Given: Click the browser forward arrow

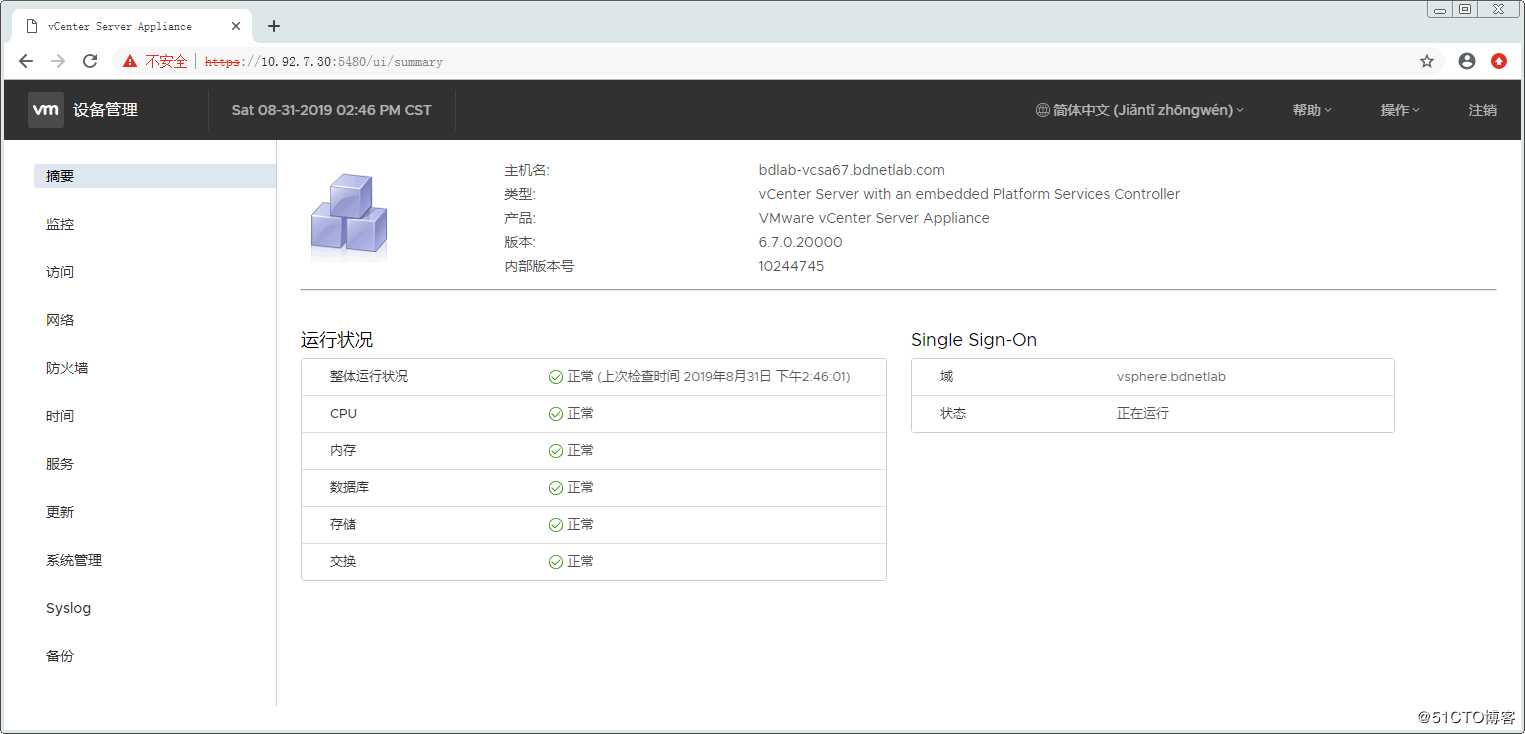Looking at the screenshot, I should 58,61.
